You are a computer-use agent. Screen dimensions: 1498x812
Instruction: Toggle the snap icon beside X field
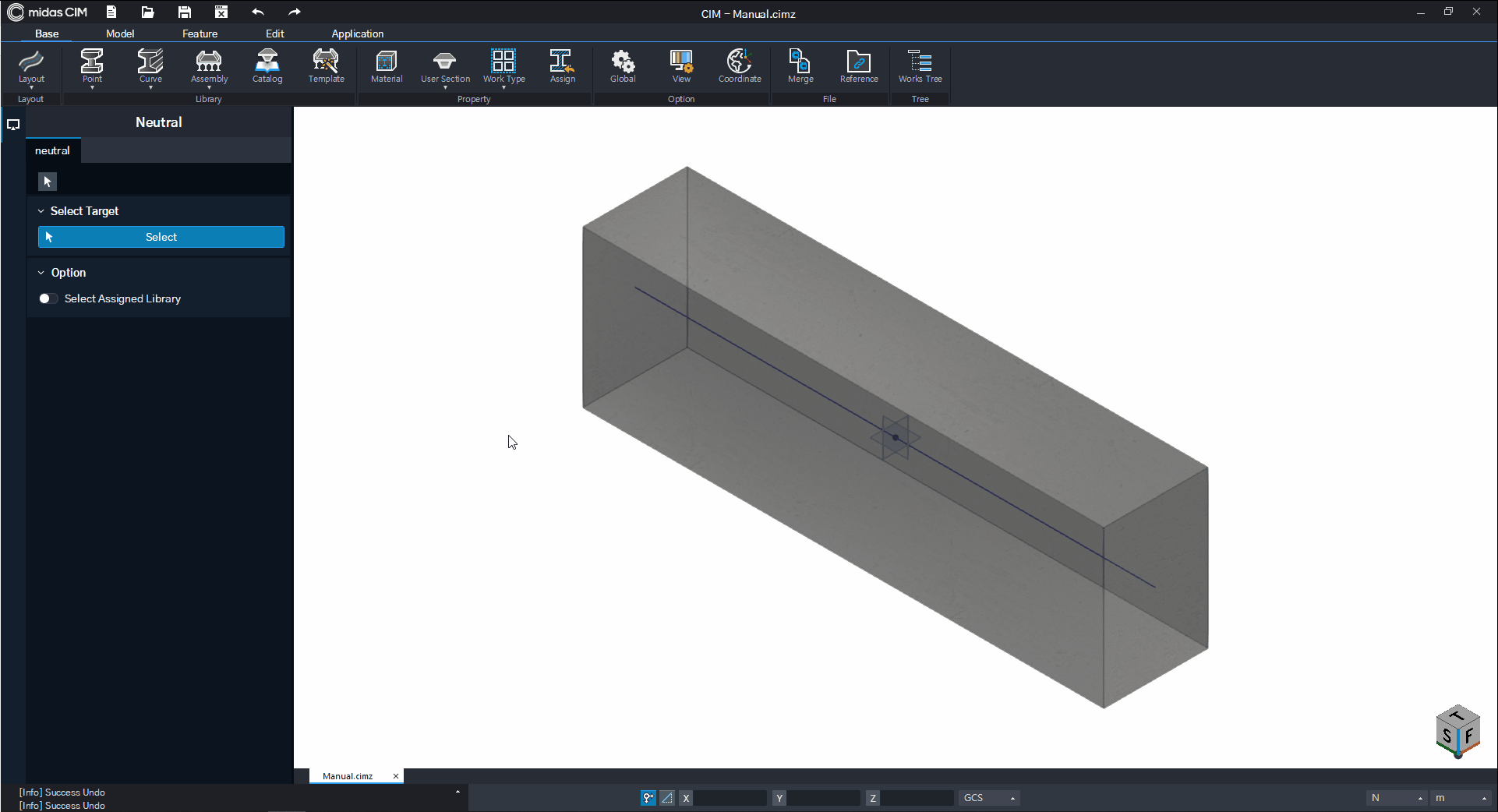pos(648,798)
